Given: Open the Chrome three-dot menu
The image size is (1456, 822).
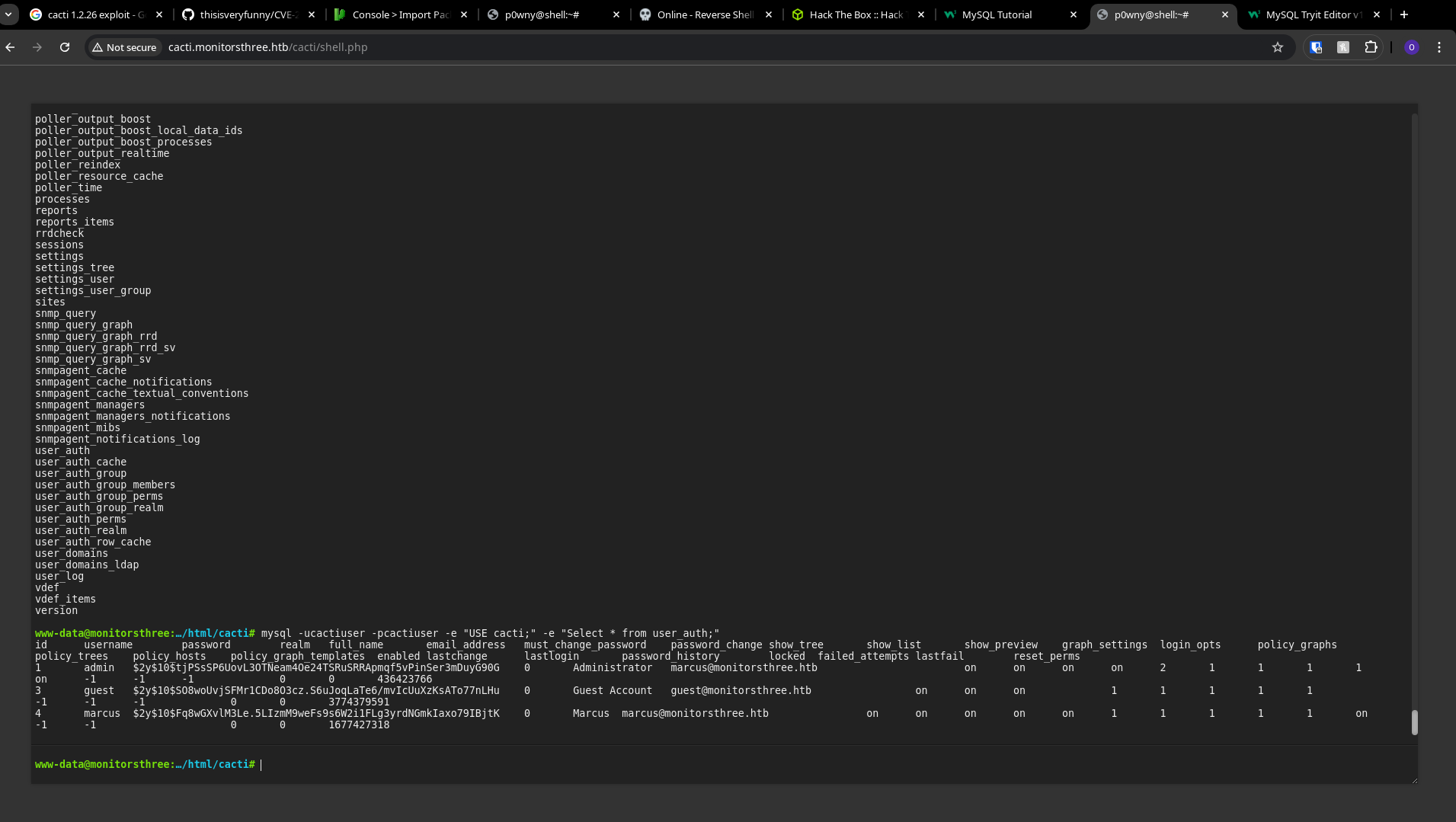Looking at the screenshot, I should tap(1439, 47).
